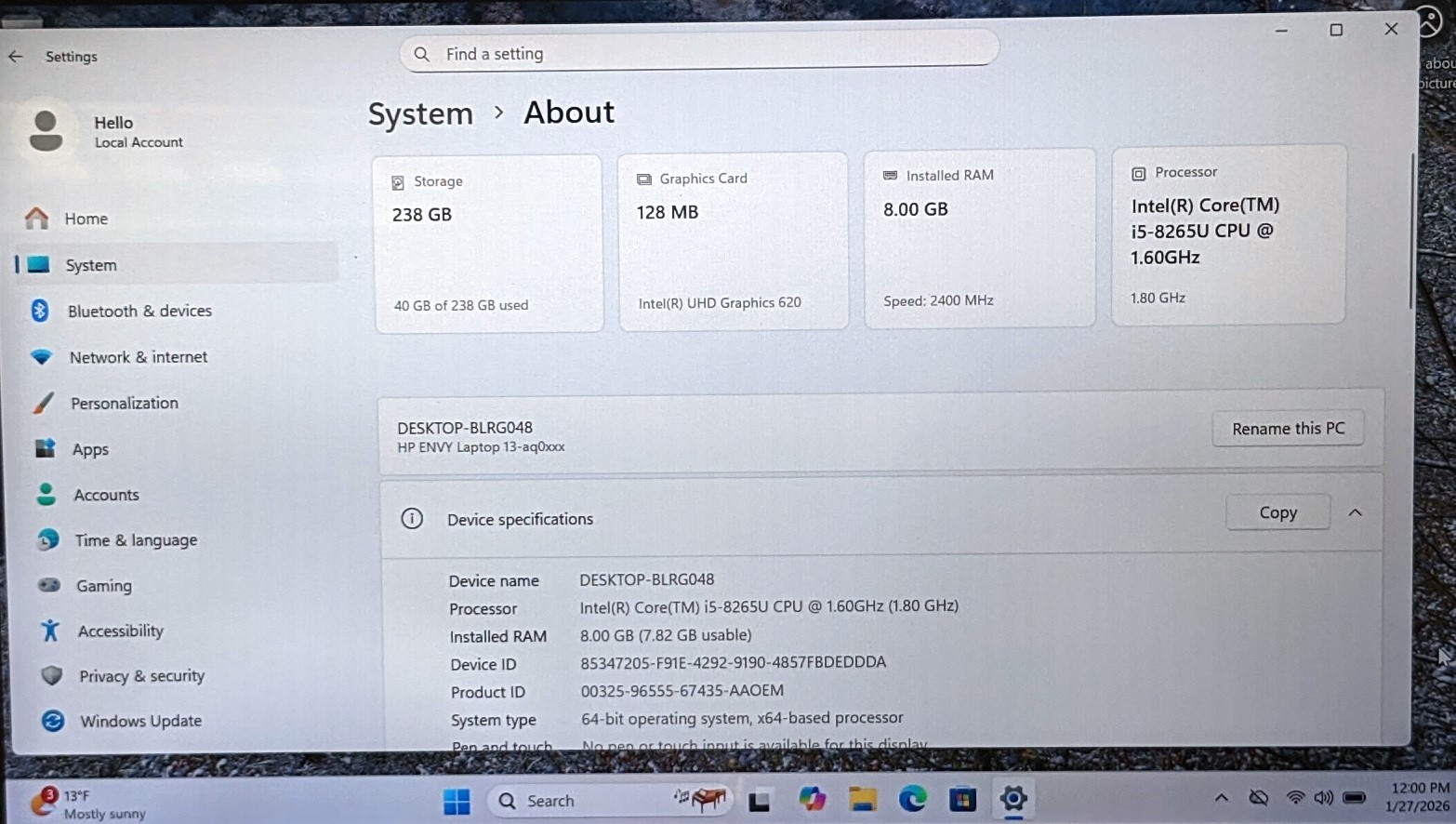The image size is (1456, 824).
Task: Show hidden system tray icons
Action: point(1222,798)
